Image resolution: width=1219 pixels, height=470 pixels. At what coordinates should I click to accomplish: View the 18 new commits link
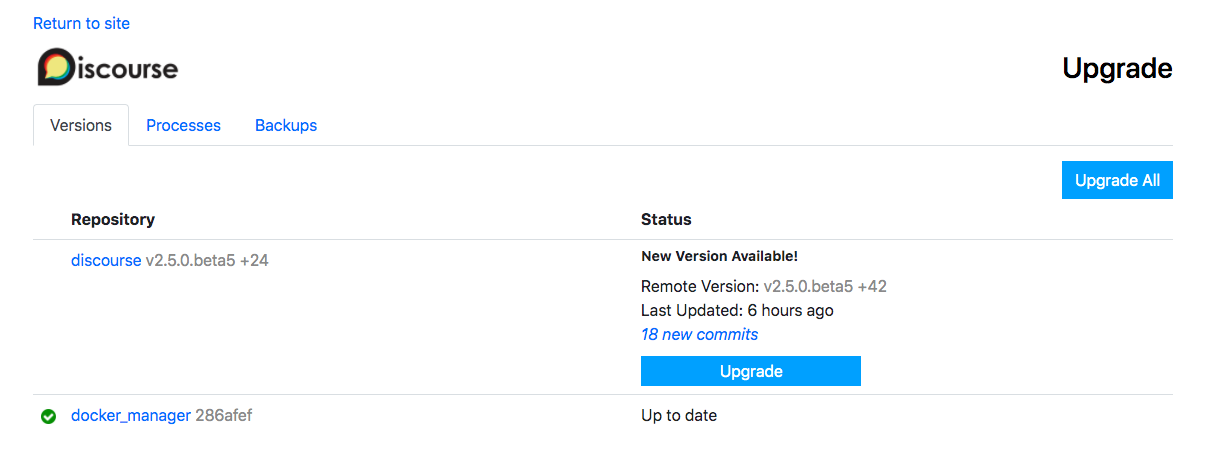699,334
